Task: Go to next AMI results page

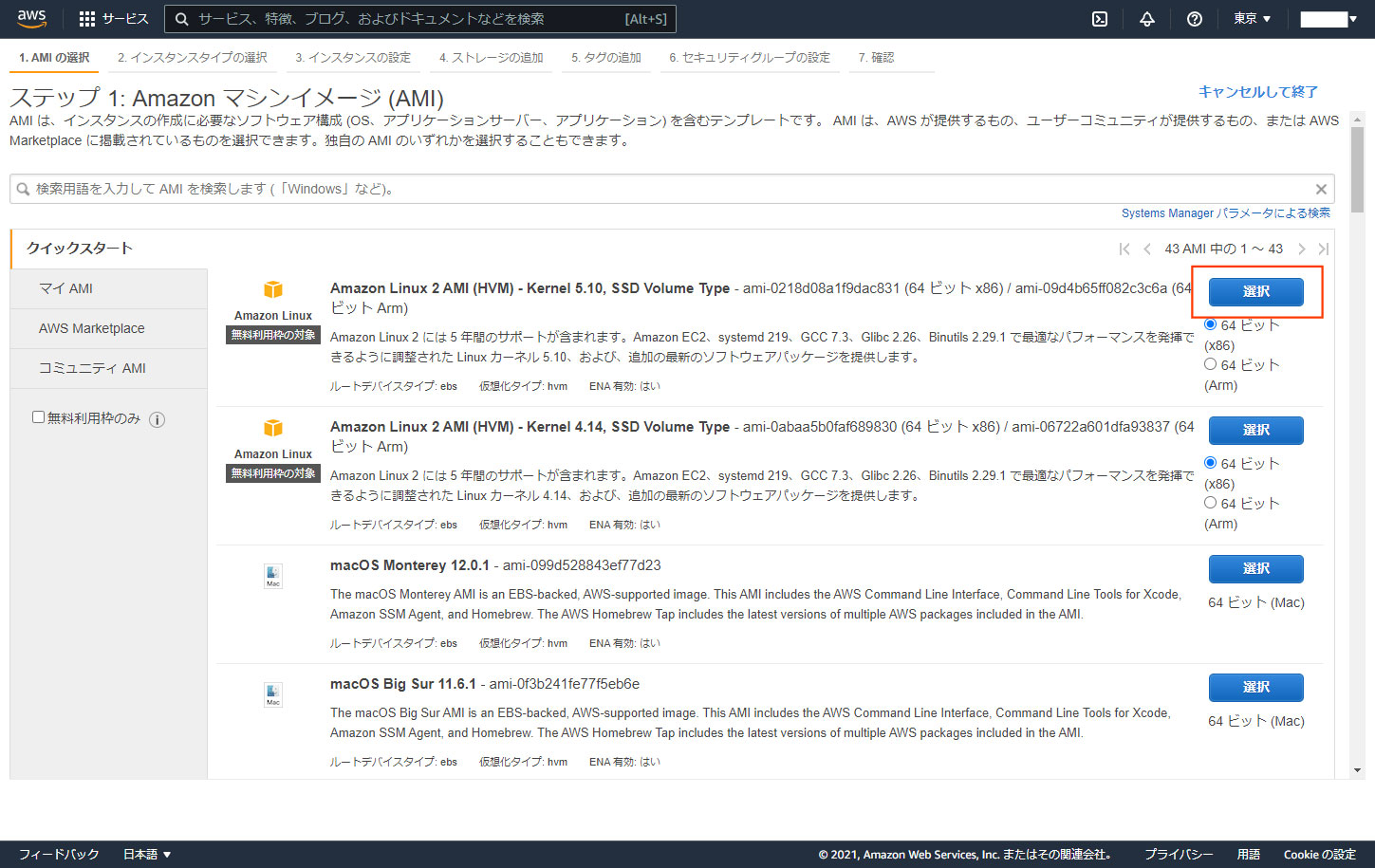Action: coord(1301,249)
